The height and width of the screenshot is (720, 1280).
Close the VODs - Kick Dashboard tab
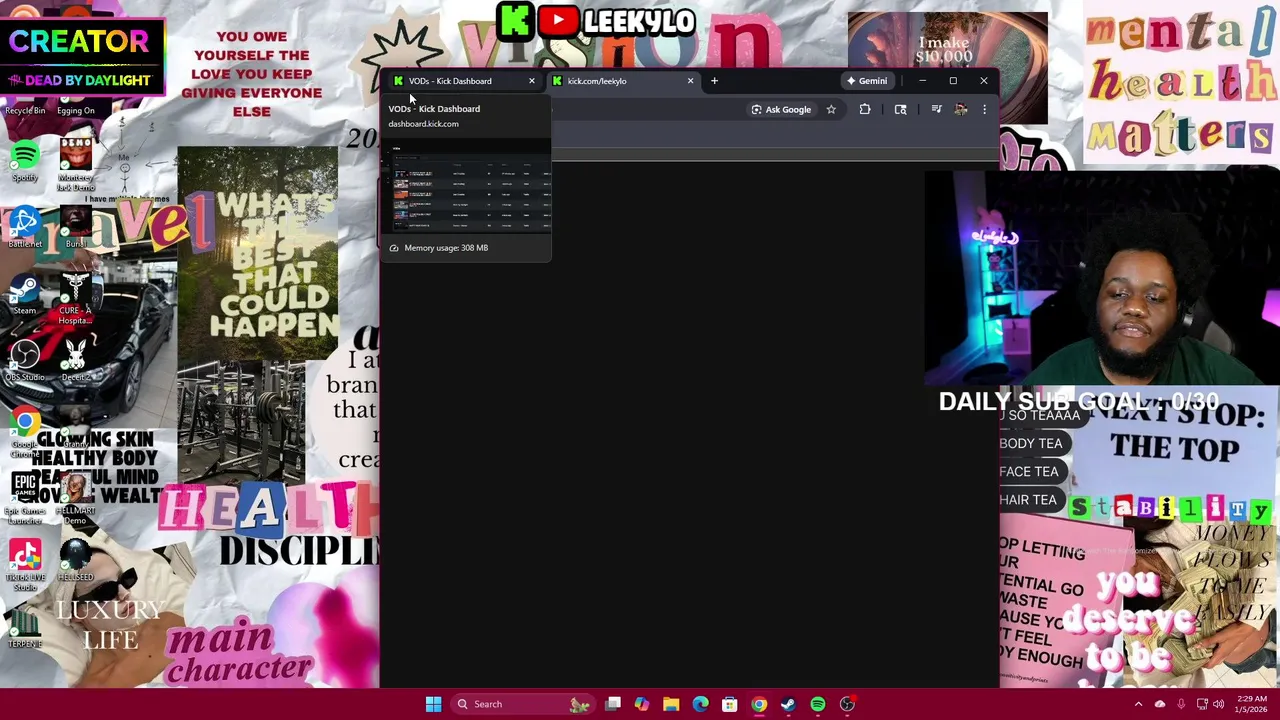(x=531, y=81)
